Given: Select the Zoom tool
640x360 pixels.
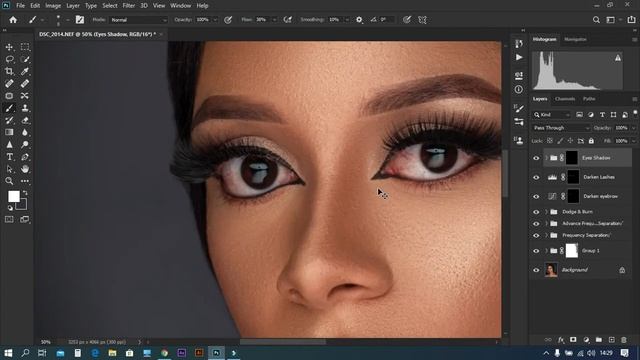Looking at the screenshot, I should pyautogui.click(x=9, y=181).
